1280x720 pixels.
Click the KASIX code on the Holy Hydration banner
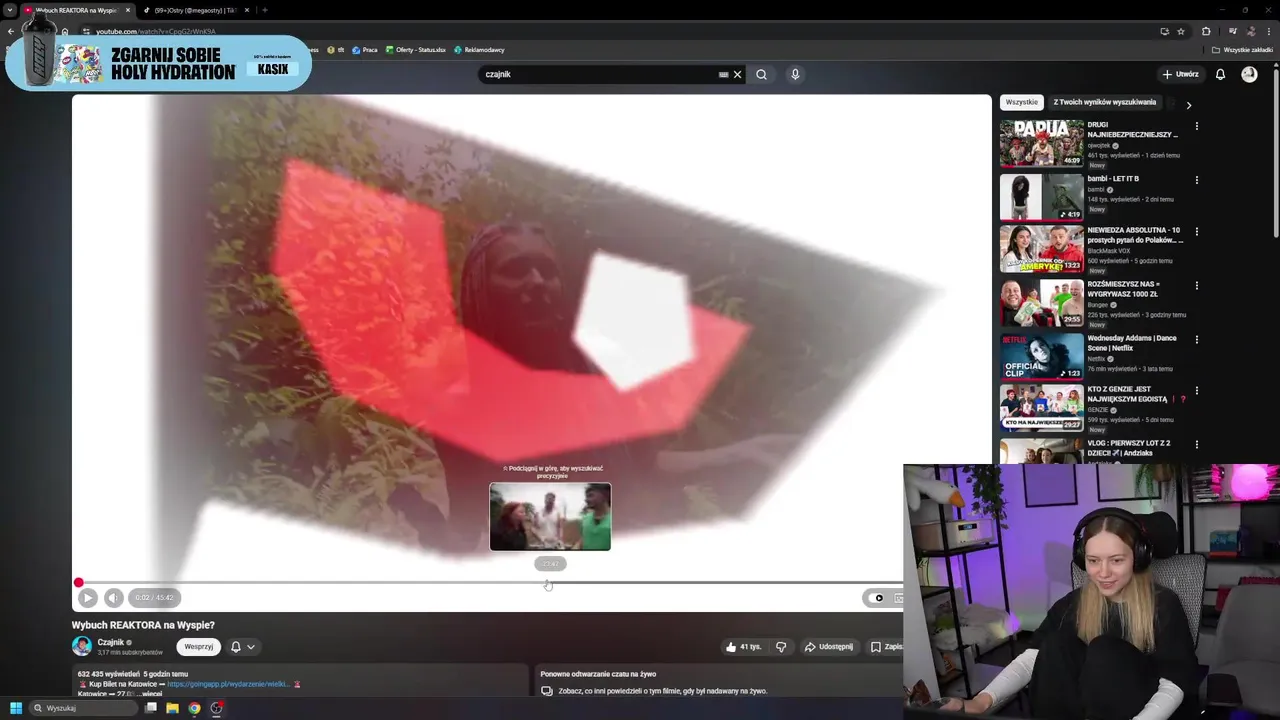tap(273, 69)
